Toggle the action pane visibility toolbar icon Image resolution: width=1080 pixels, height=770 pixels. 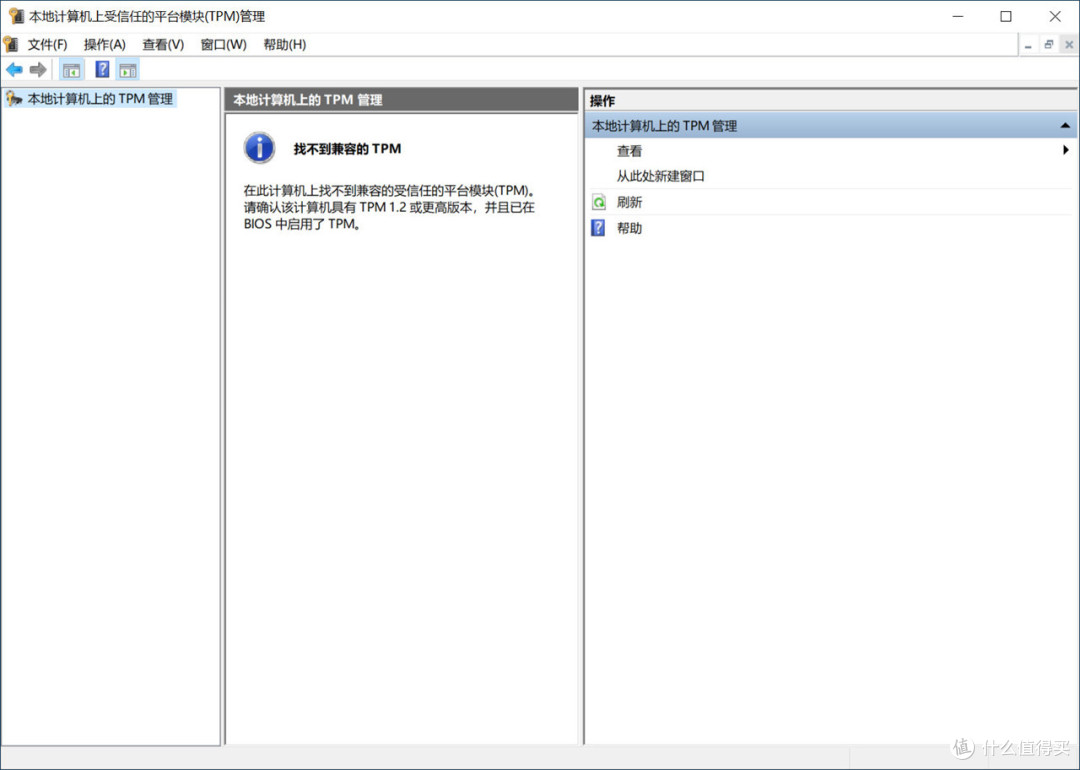[x=127, y=69]
